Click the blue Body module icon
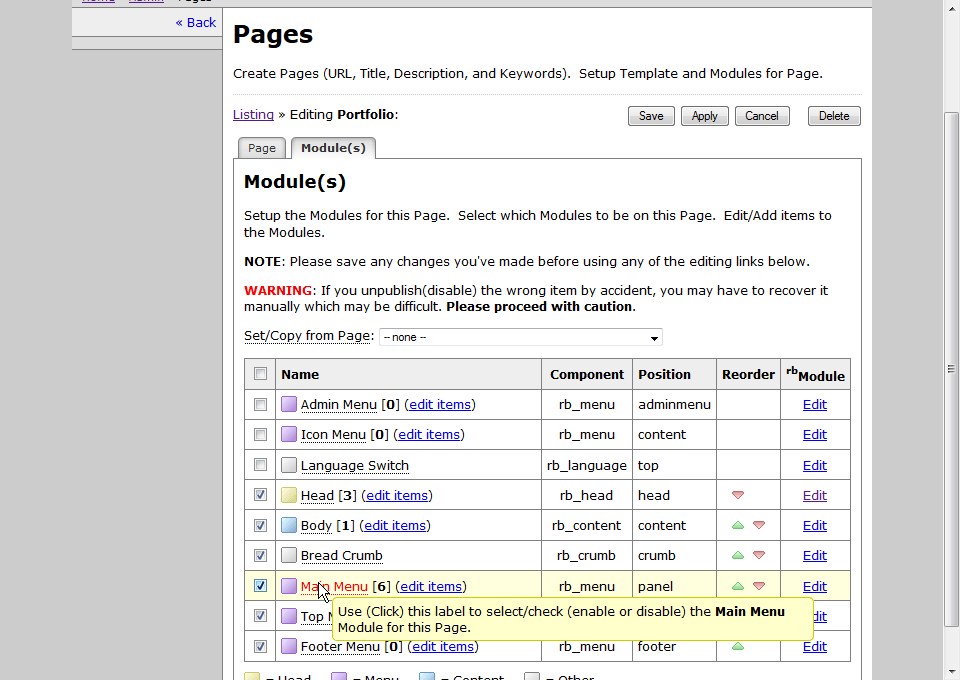 pos(289,525)
